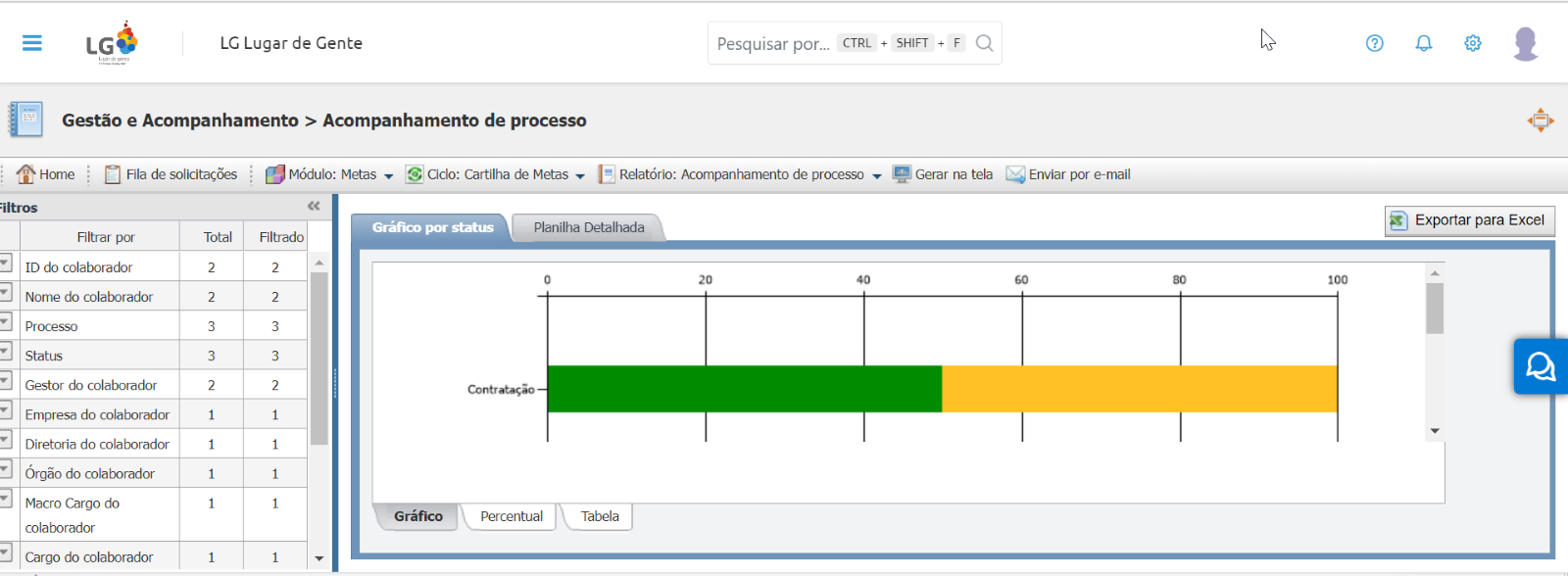Expand filter dropdown for Empresa do colaborador

pos(5,410)
